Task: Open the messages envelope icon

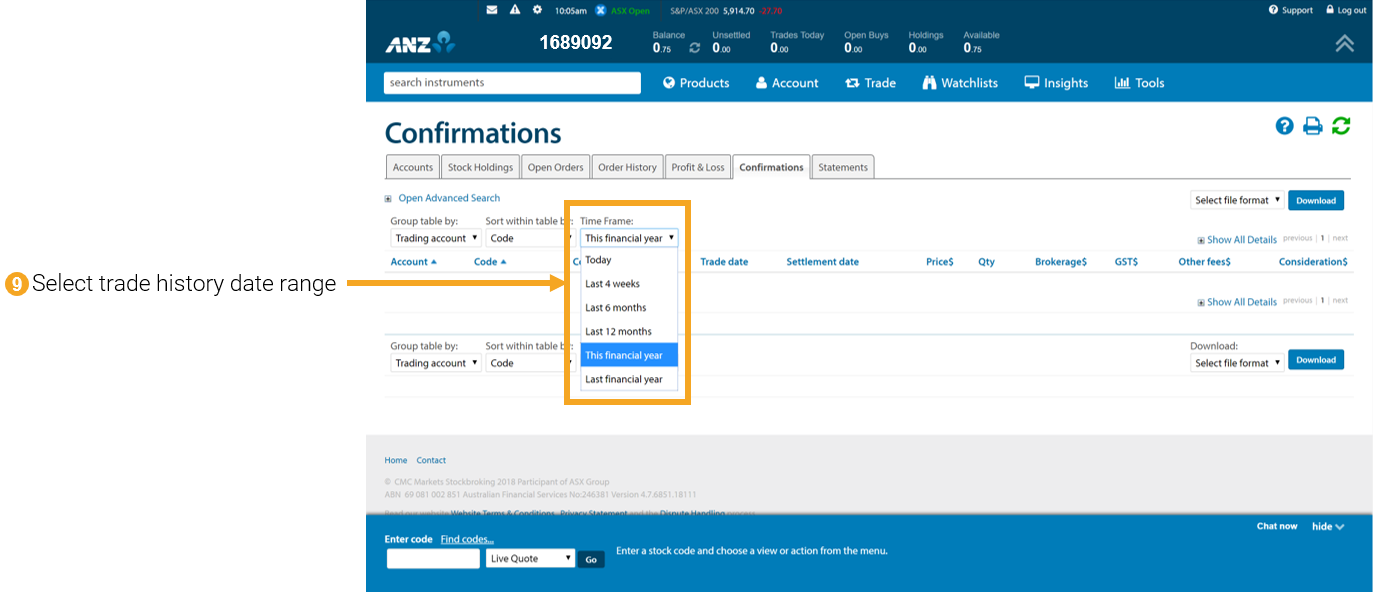Action: (x=491, y=10)
